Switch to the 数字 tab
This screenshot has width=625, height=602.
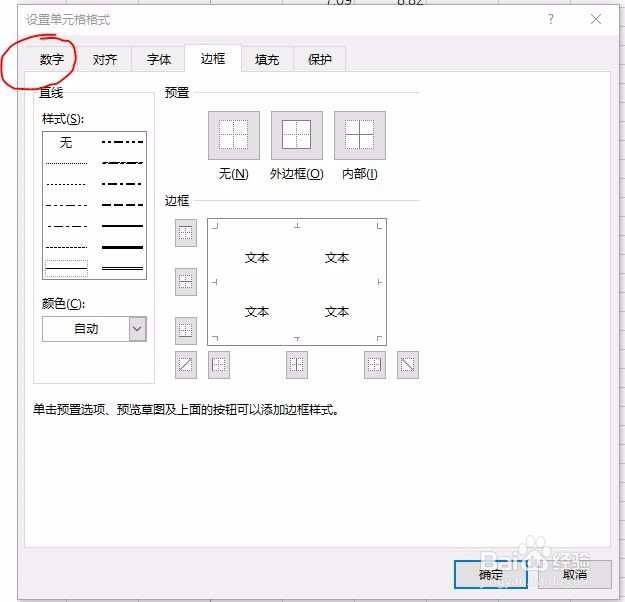click(x=52, y=59)
